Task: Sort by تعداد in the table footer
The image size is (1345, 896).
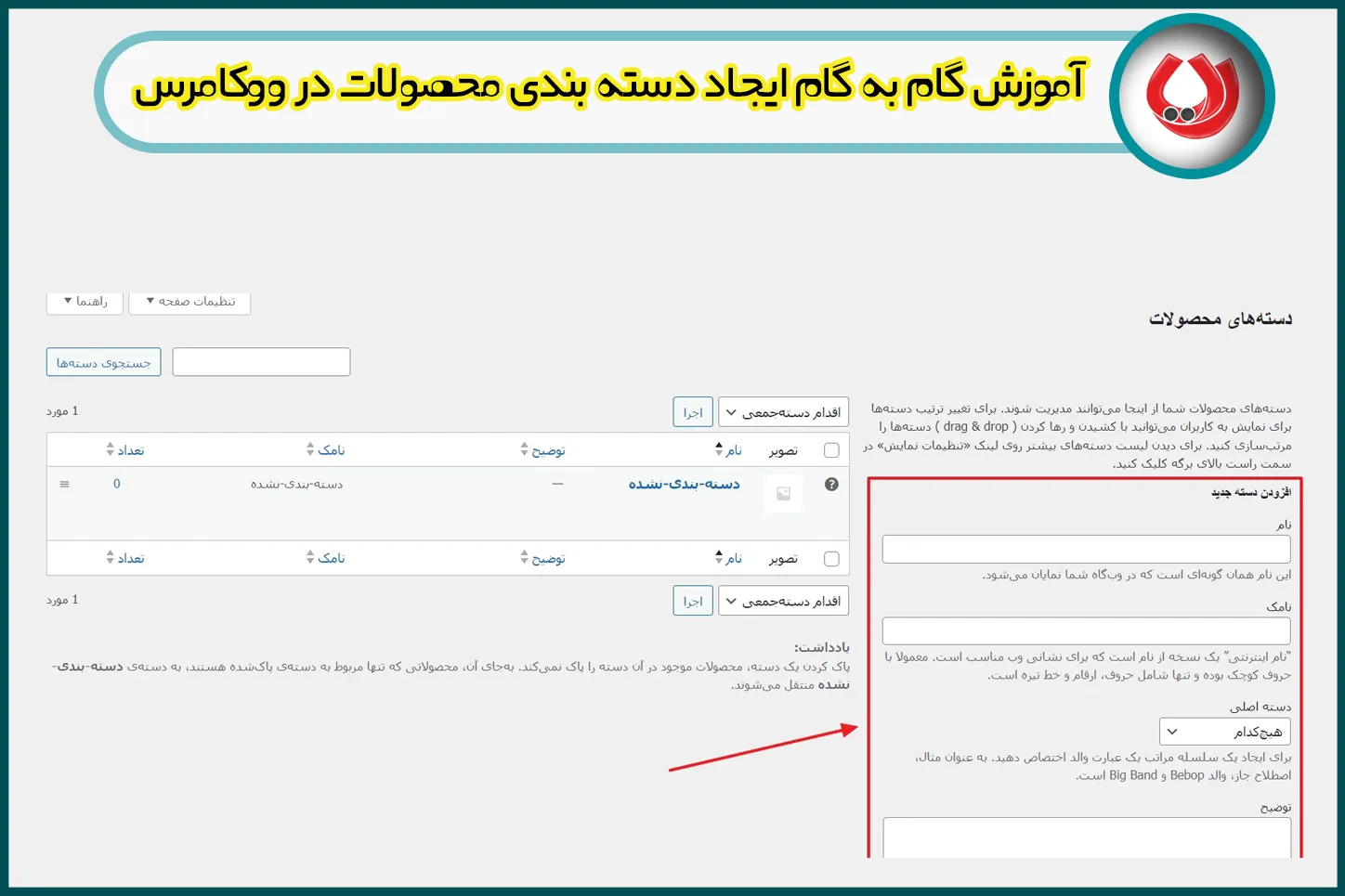Action: 125,558
